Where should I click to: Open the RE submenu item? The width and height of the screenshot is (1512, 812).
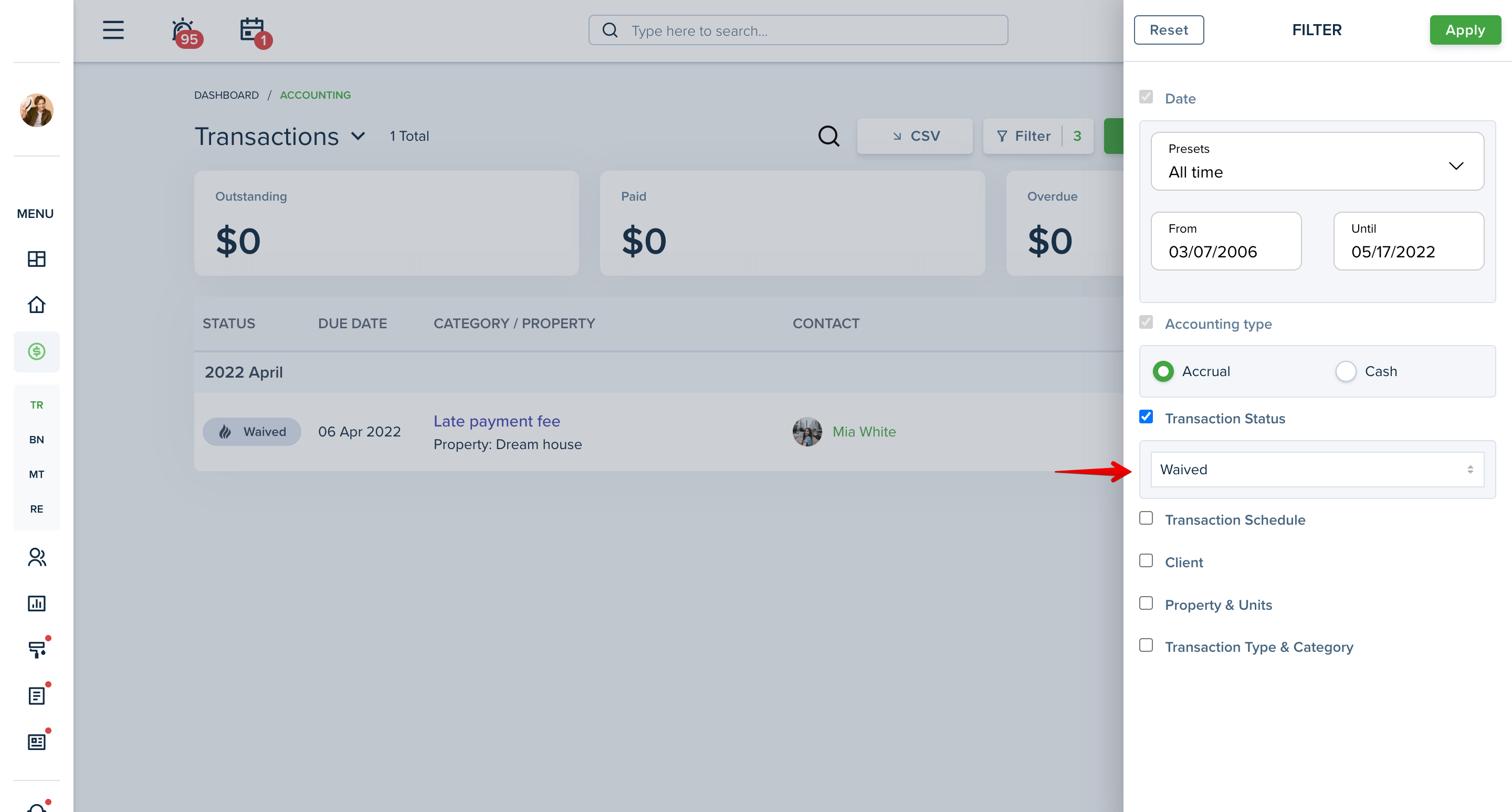tap(36, 508)
